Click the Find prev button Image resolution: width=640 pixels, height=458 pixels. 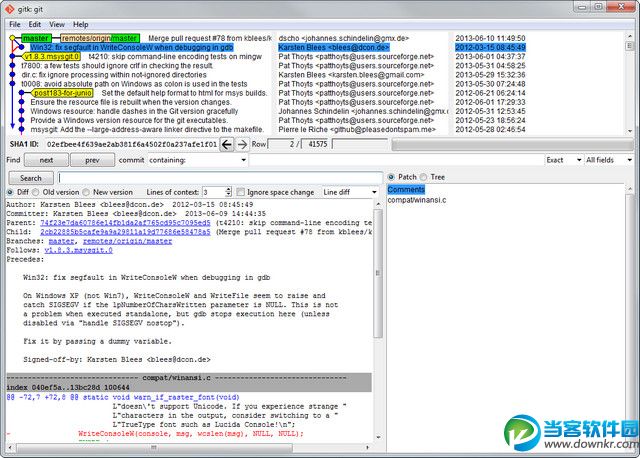[x=92, y=160]
